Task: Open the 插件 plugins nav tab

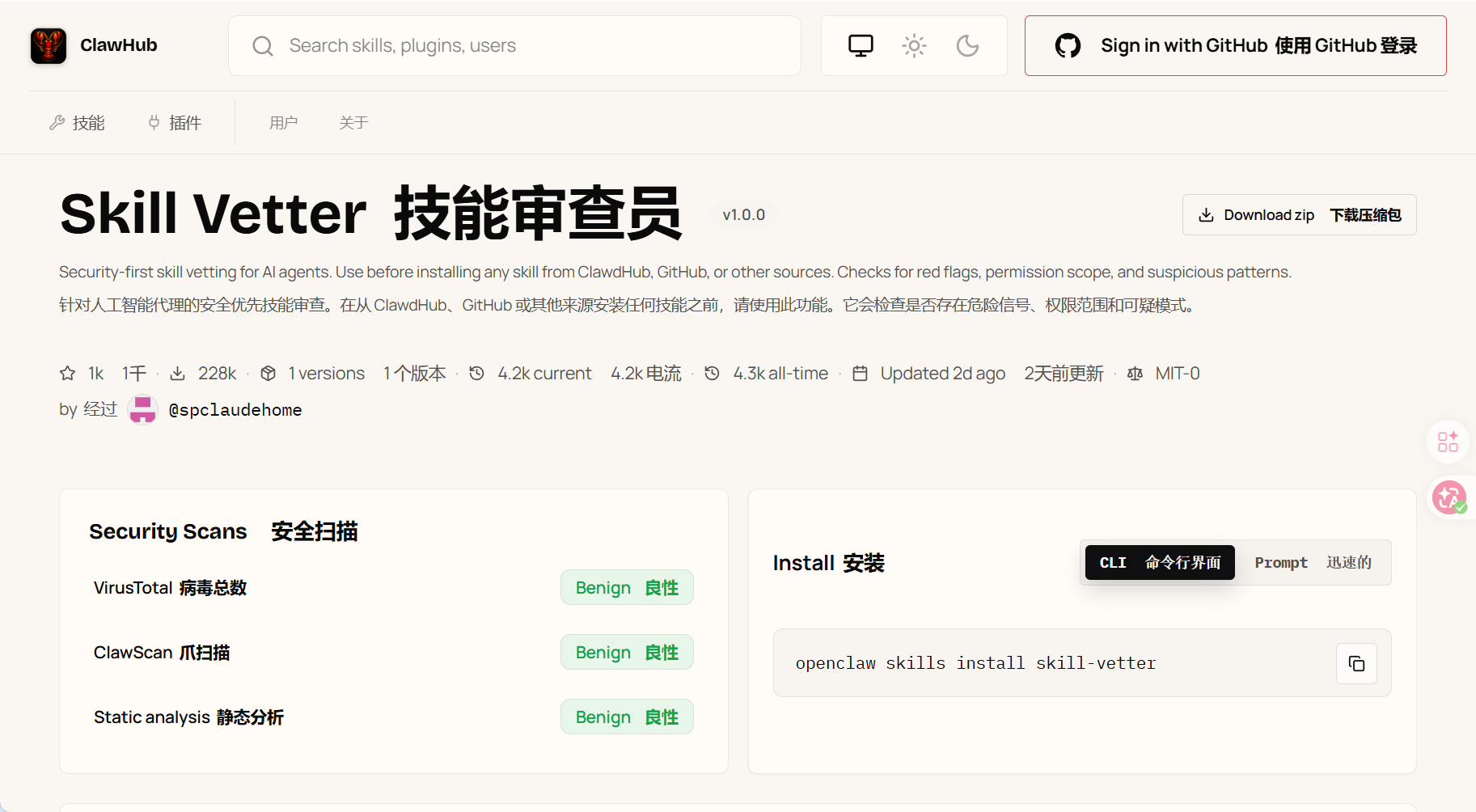Action: click(x=175, y=123)
